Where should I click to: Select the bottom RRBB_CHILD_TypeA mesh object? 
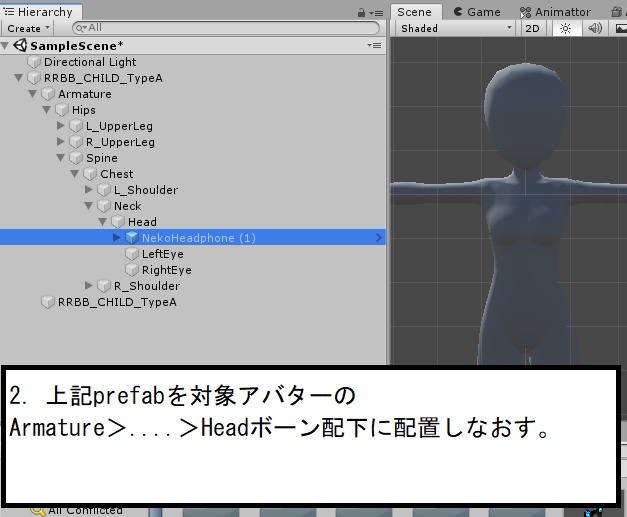[117, 302]
